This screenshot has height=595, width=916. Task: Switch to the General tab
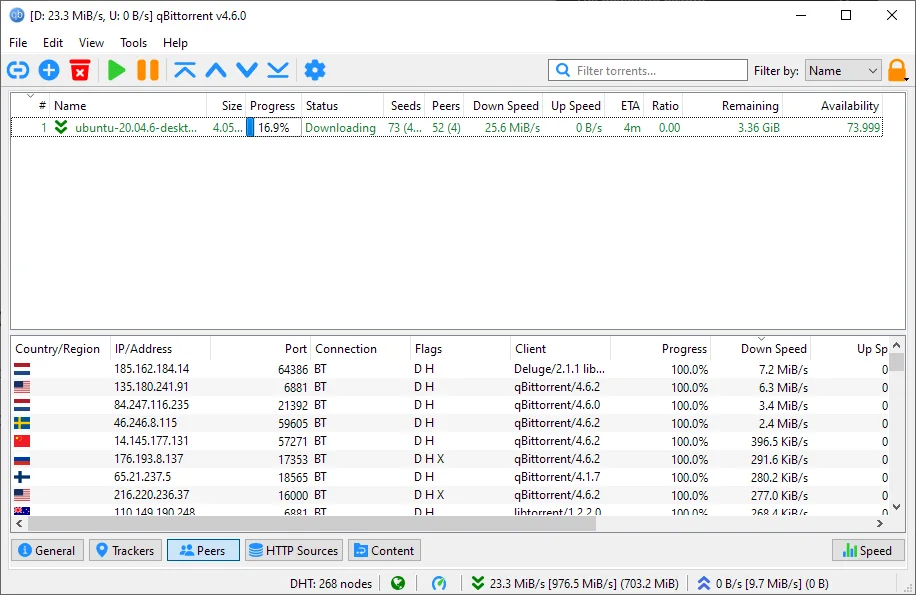click(47, 551)
